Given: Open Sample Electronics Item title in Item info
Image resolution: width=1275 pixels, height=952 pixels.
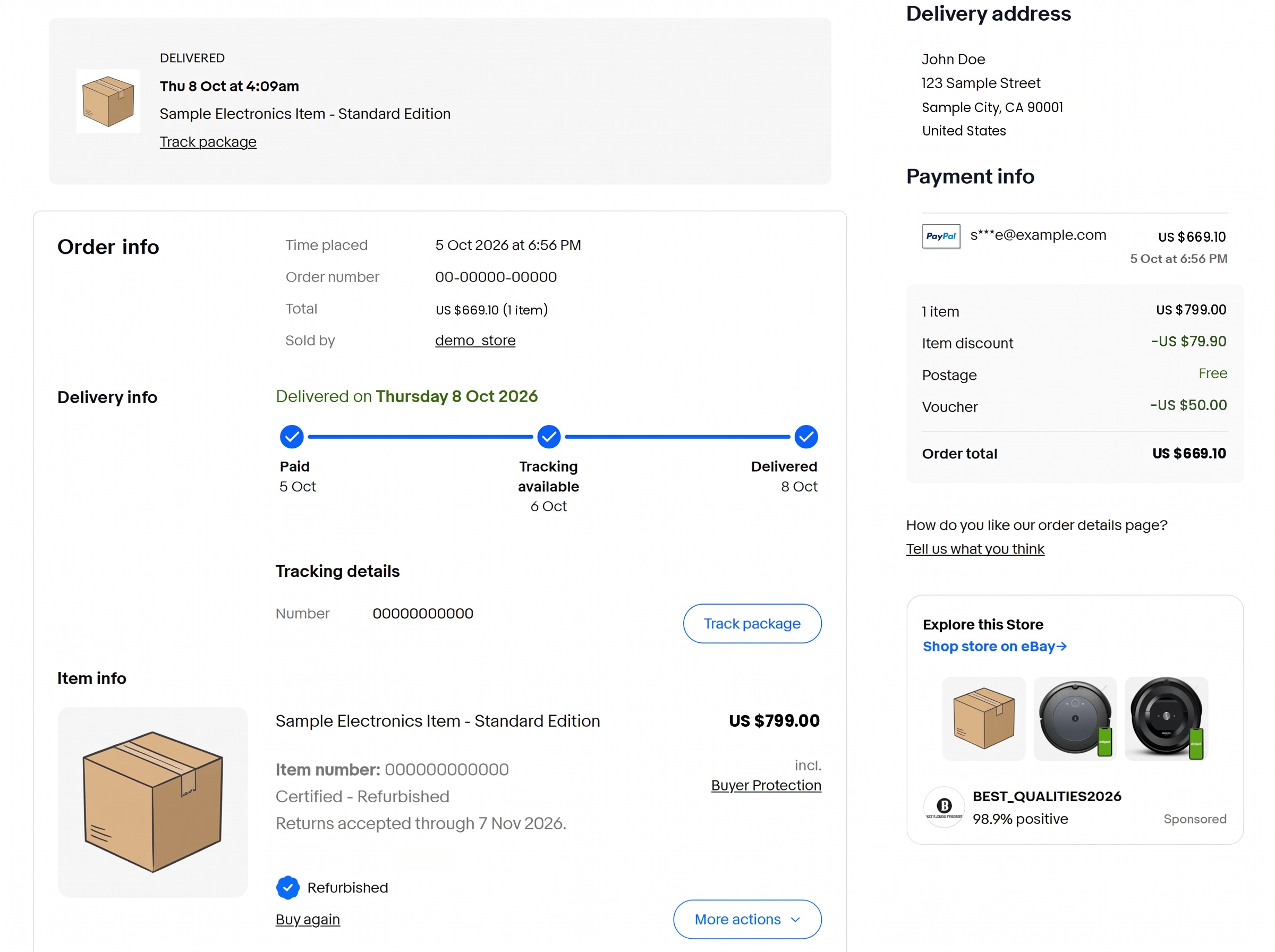Looking at the screenshot, I should 437,720.
